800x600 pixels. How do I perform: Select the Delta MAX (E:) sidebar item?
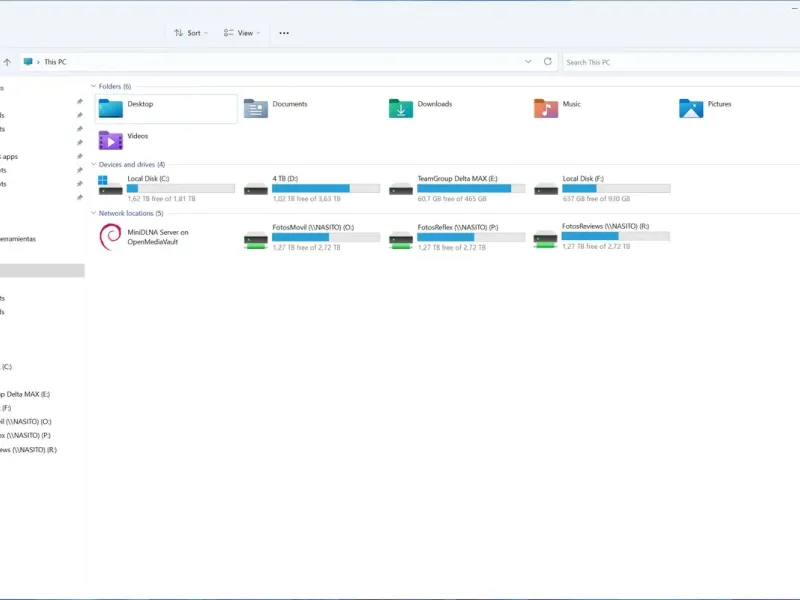click(25, 394)
